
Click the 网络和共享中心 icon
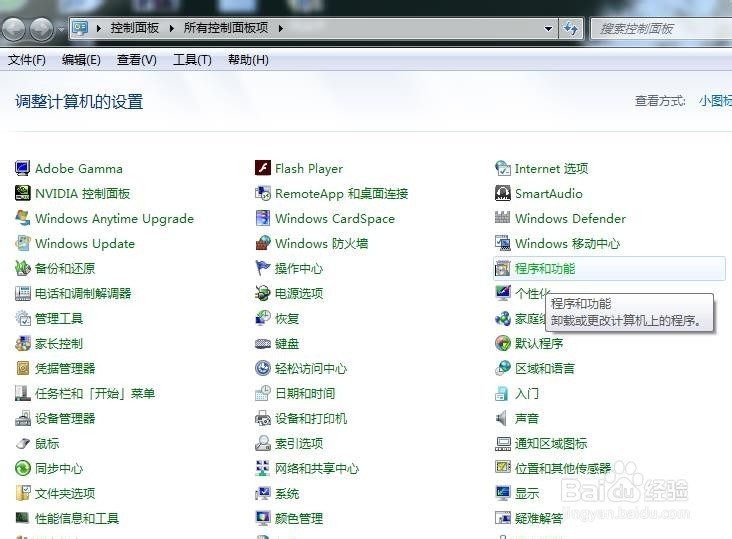point(263,468)
